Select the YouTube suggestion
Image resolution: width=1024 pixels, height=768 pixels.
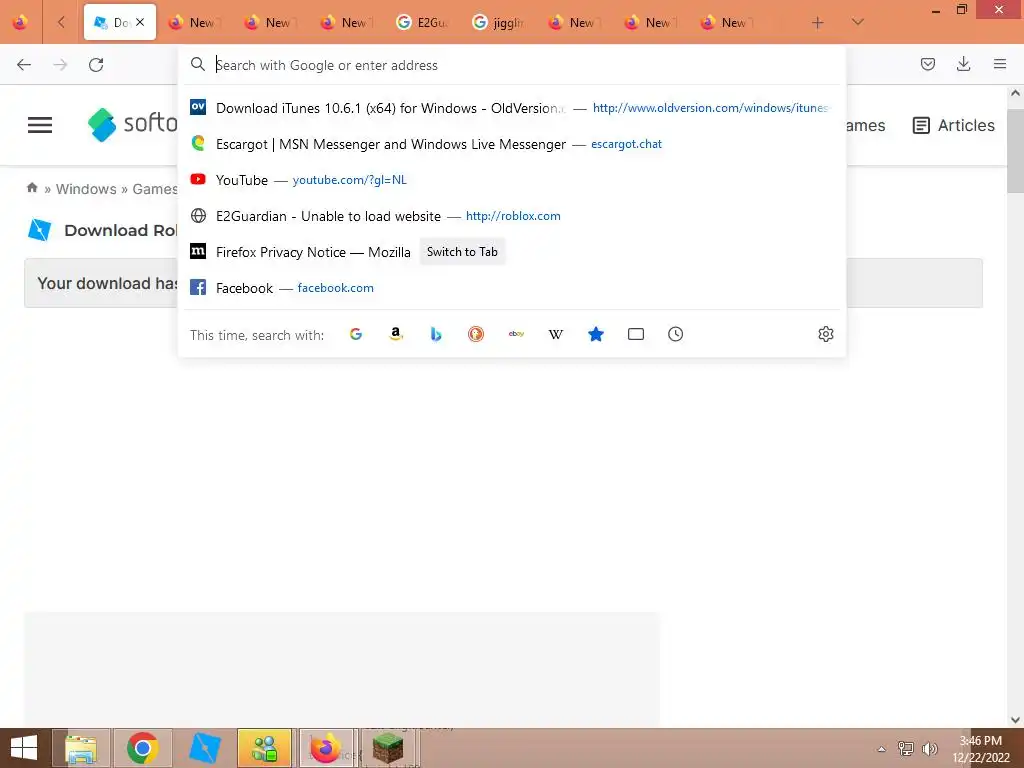point(512,180)
